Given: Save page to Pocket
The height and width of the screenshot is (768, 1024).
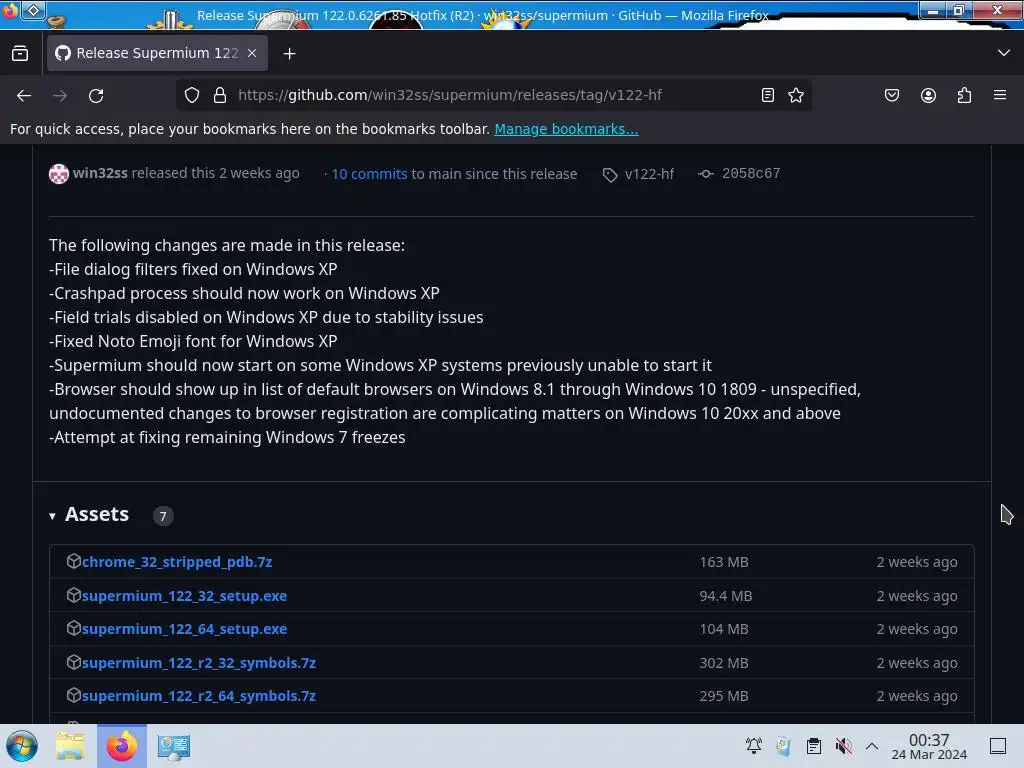Looking at the screenshot, I should 891,95.
